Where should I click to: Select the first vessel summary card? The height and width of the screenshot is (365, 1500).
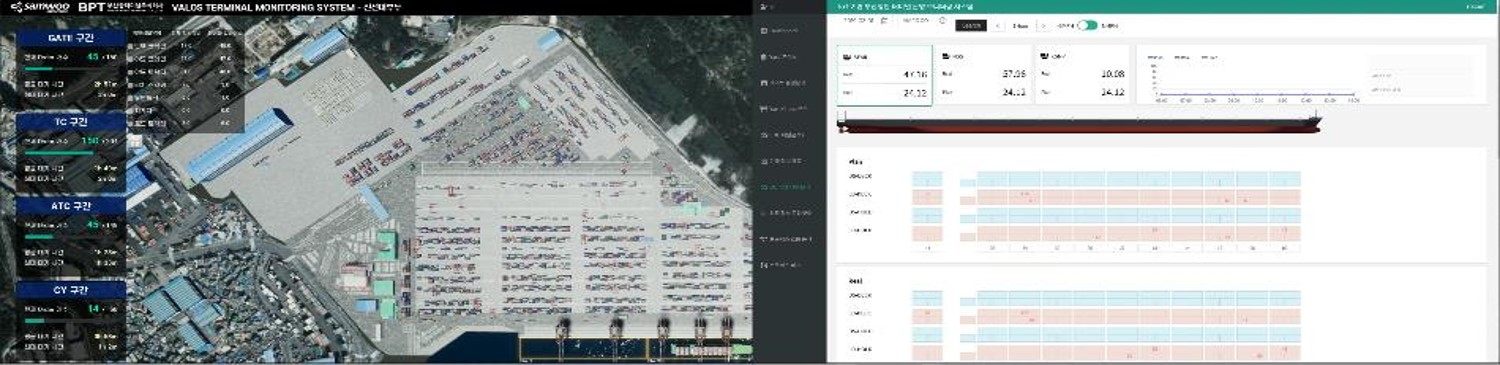885,75
